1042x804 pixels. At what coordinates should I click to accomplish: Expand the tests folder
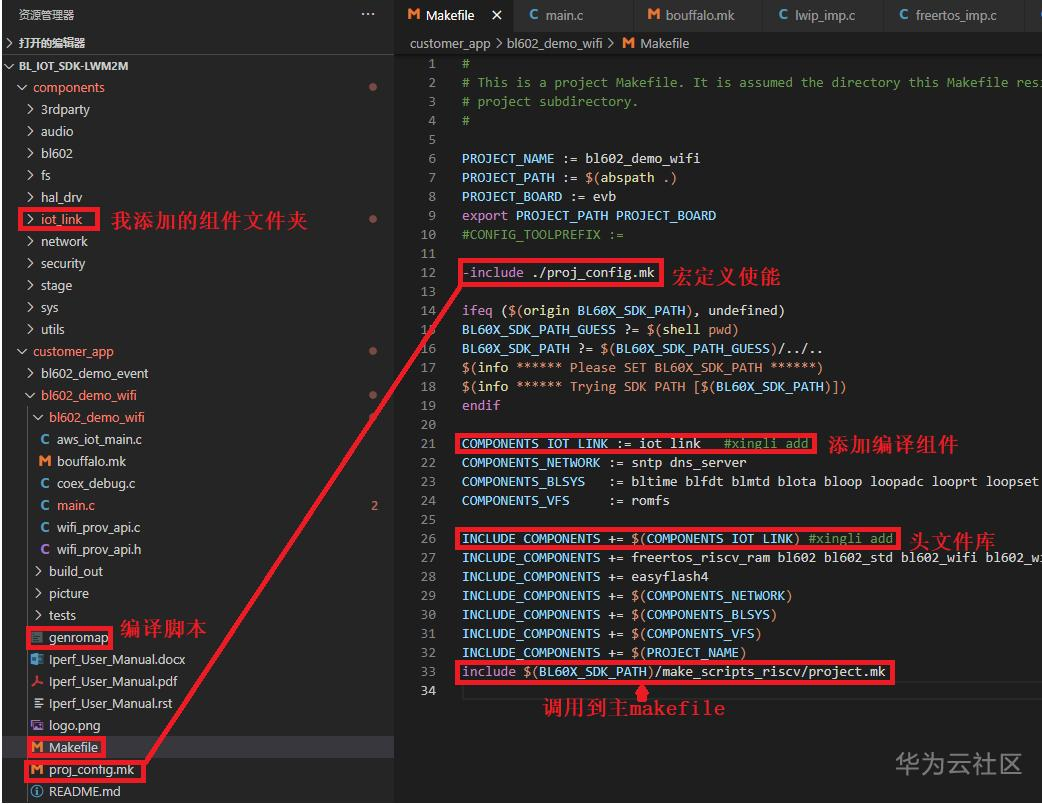(x=62, y=615)
